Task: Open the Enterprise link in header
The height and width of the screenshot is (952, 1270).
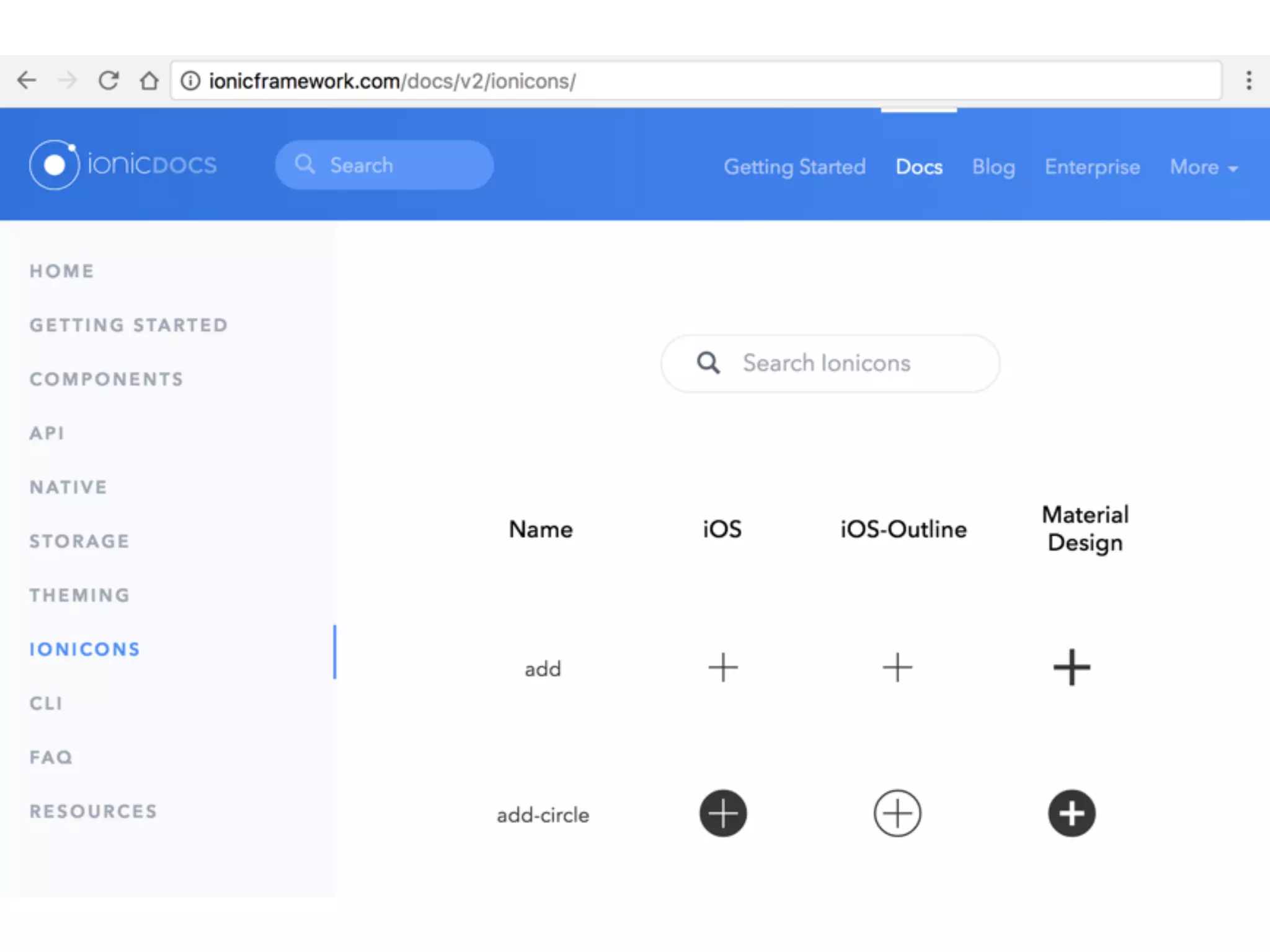Action: click(x=1092, y=167)
